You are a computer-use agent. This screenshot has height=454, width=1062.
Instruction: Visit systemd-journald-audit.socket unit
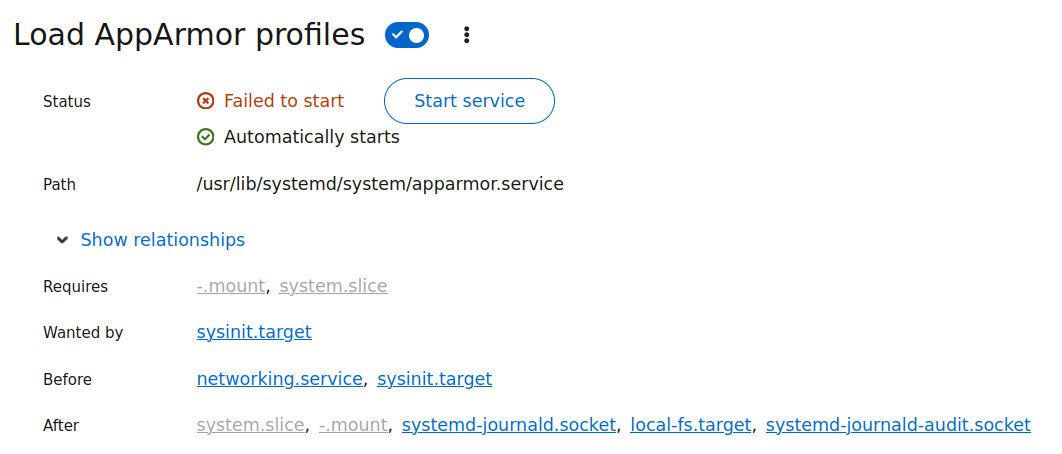click(x=897, y=425)
